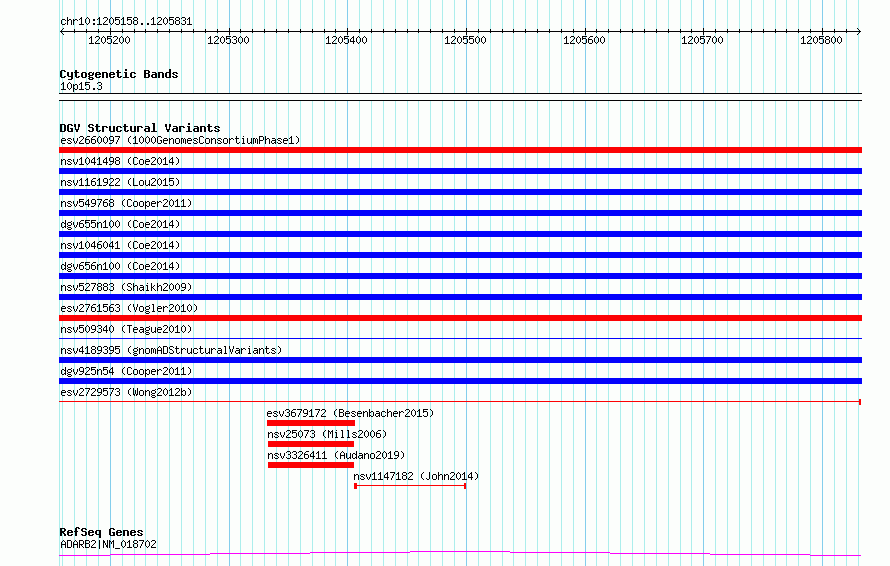Open the nsv4189395 (gnomADStructuralVariants) label

tap(171, 350)
